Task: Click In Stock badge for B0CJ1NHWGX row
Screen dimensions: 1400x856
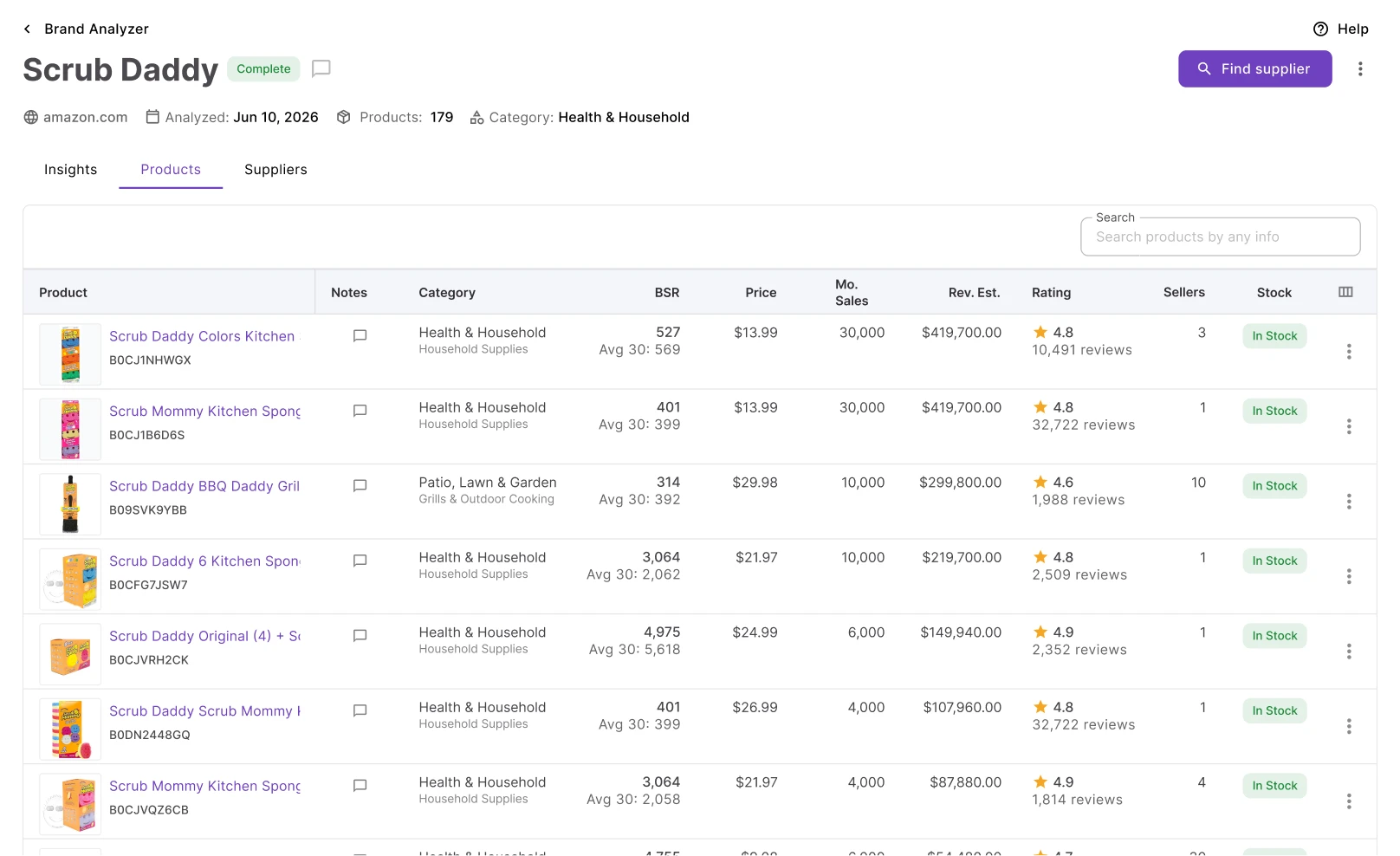Action: pos(1274,336)
